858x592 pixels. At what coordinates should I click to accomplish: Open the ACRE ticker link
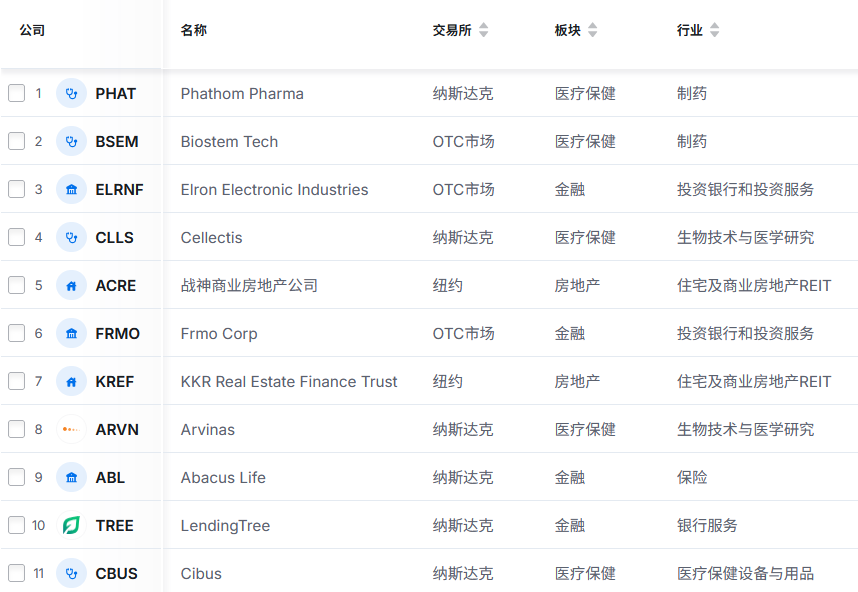pyautogui.click(x=115, y=286)
